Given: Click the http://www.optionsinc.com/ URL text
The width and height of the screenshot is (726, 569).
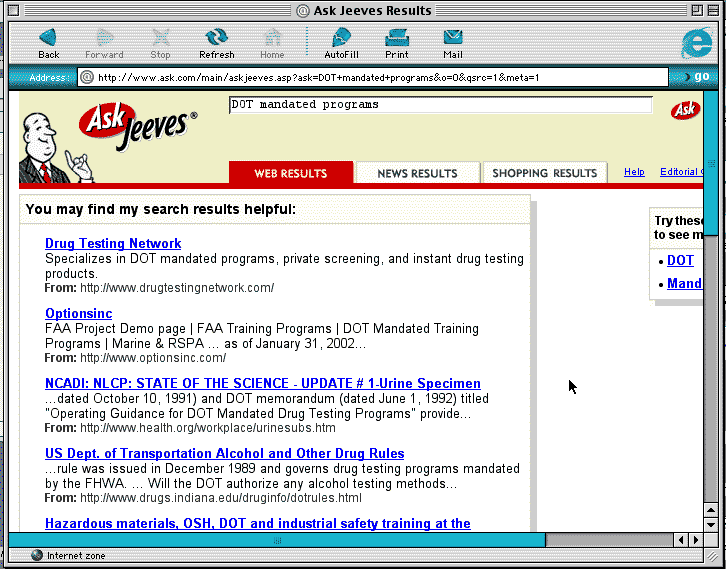Looking at the screenshot, I should click(153, 358).
